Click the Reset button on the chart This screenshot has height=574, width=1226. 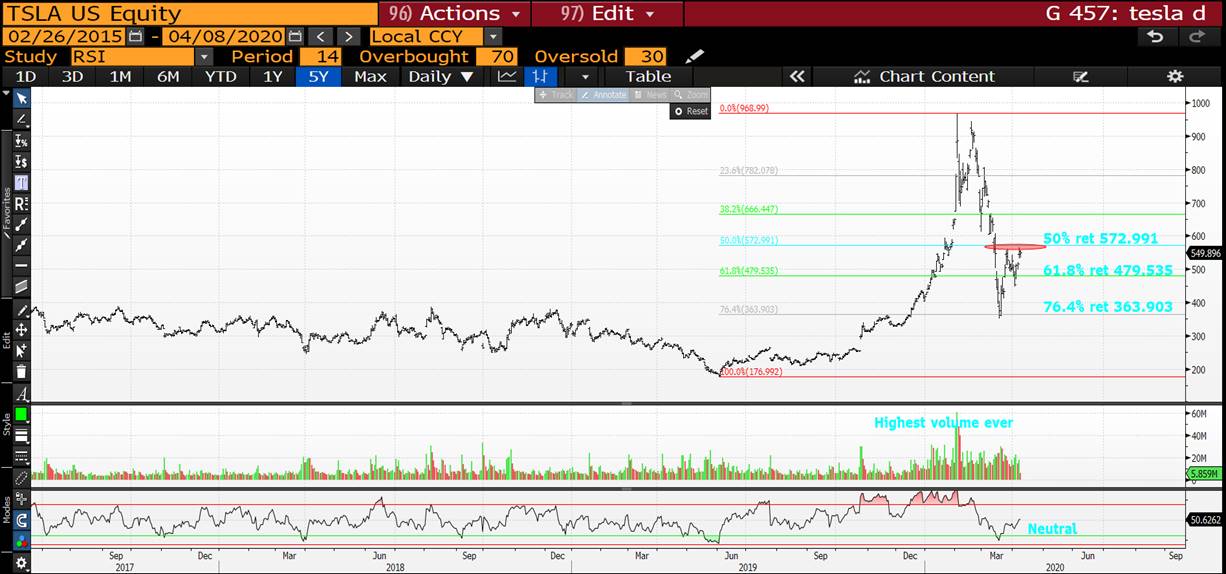pyautogui.click(x=691, y=111)
